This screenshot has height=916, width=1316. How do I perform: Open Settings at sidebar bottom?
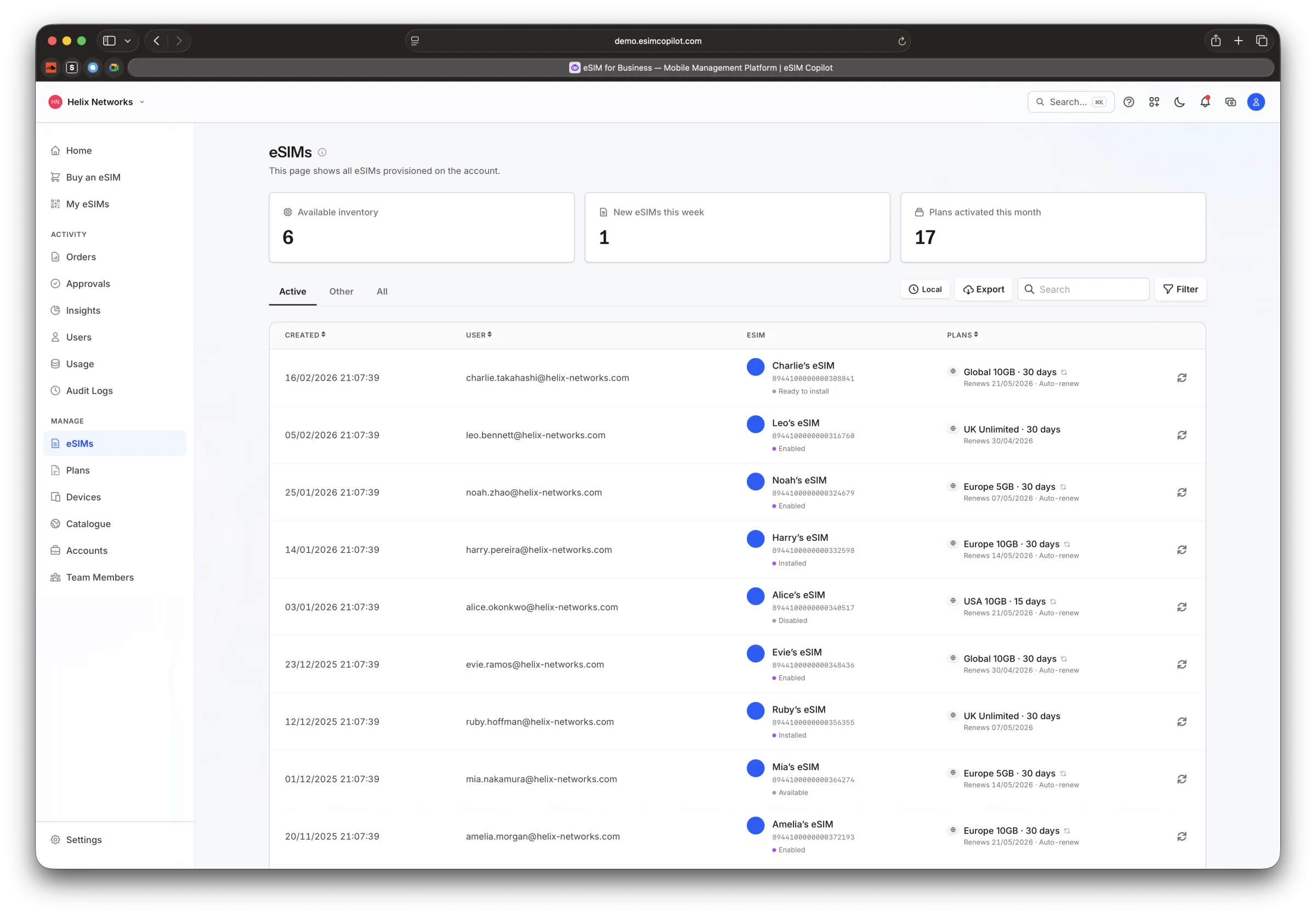coord(115,840)
